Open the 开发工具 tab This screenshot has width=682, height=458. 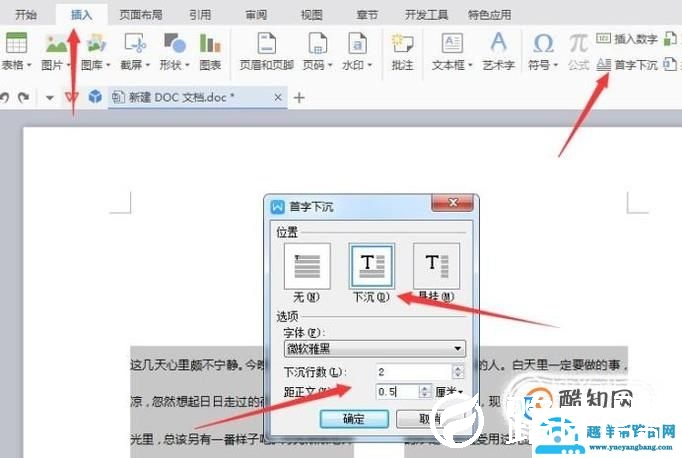pos(426,15)
